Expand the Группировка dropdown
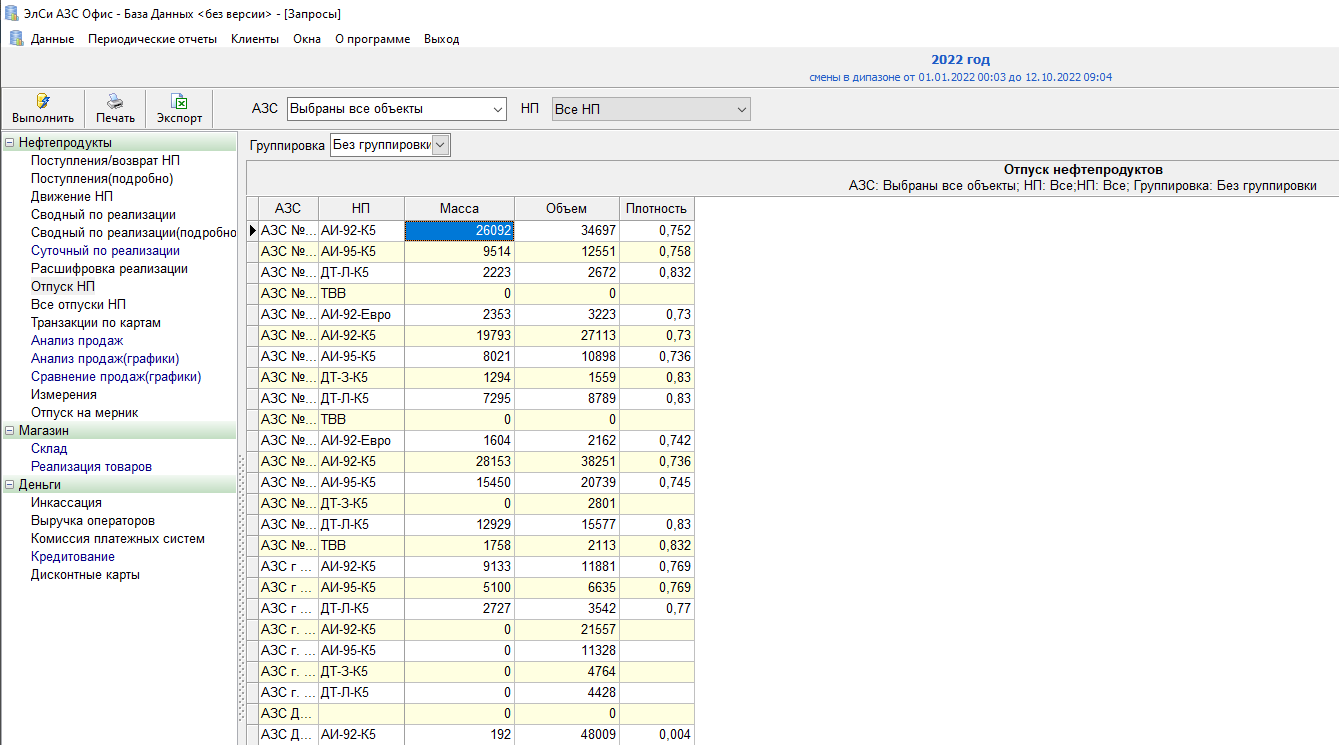This screenshot has height=749, width=1339. [441, 145]
